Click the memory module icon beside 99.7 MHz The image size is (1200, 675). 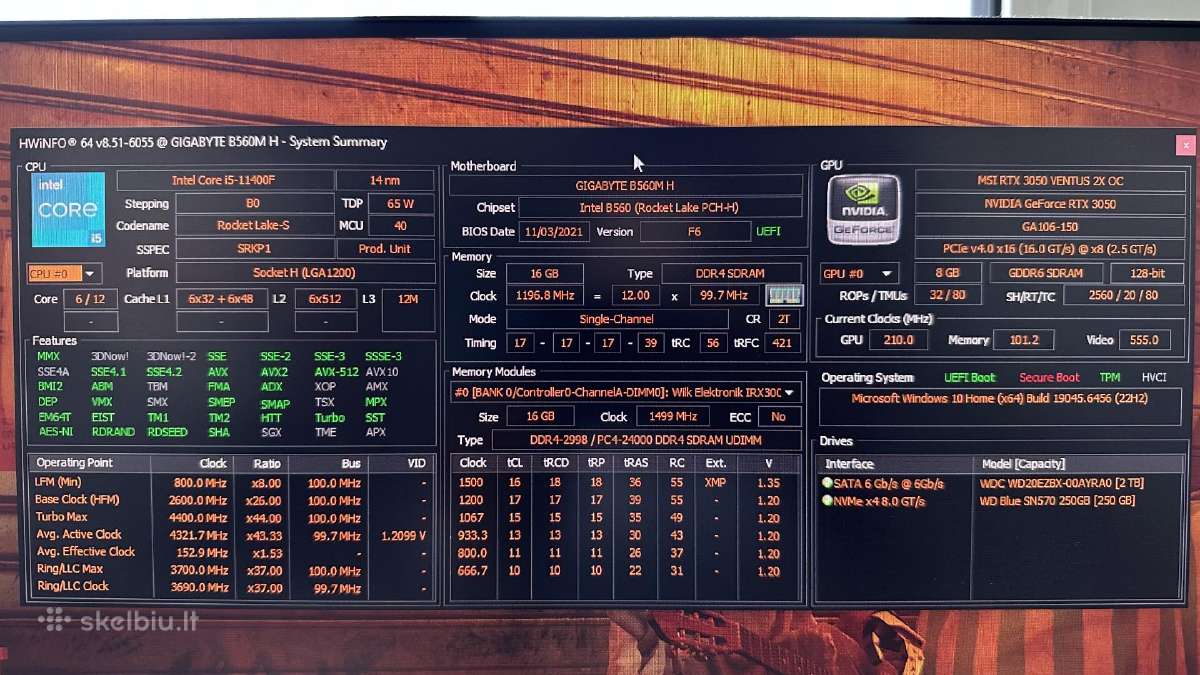pyautogui.click(x=784, y=295)
